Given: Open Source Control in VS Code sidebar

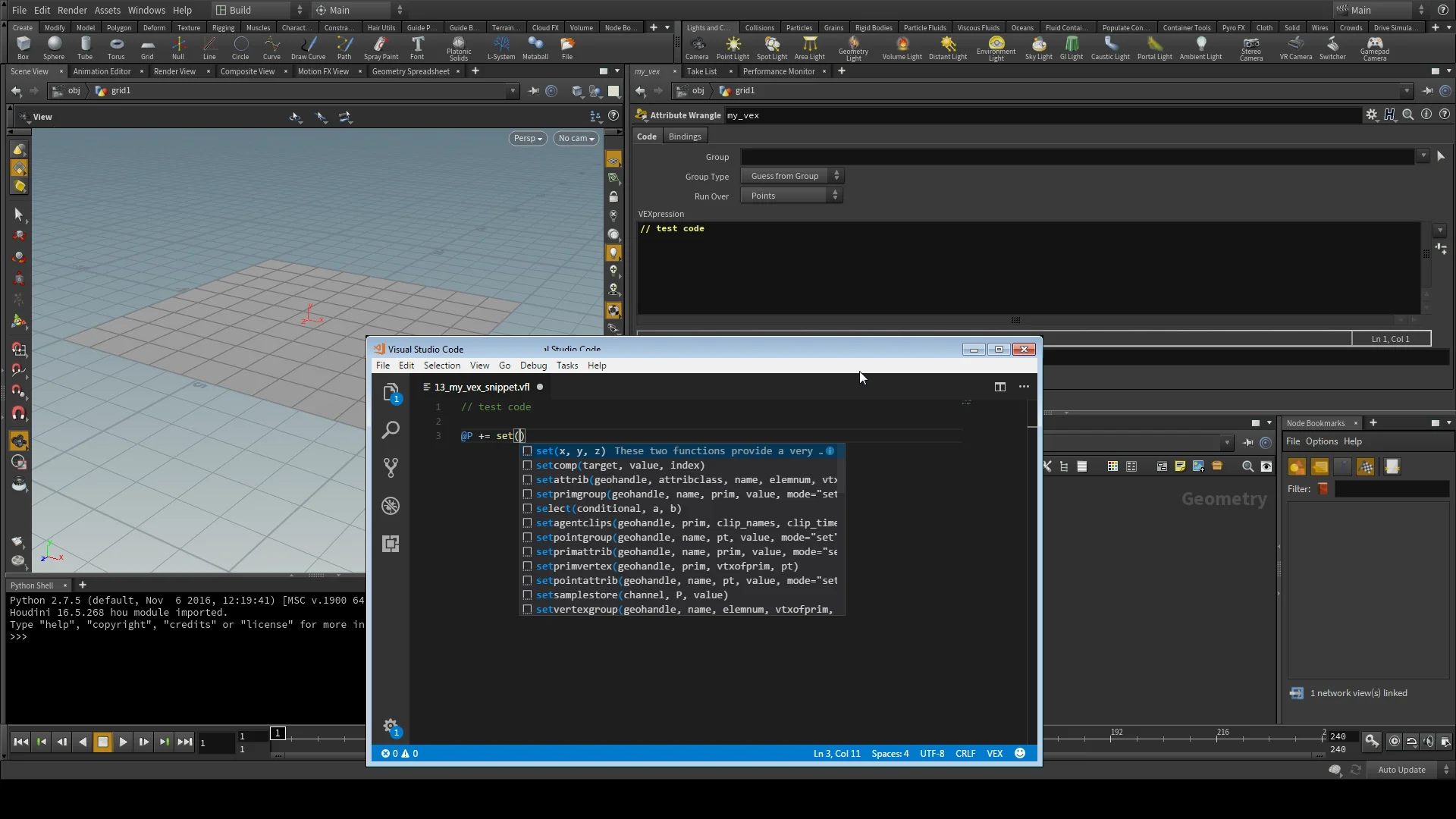Looking at the screenshot, I should click(391, 467).
